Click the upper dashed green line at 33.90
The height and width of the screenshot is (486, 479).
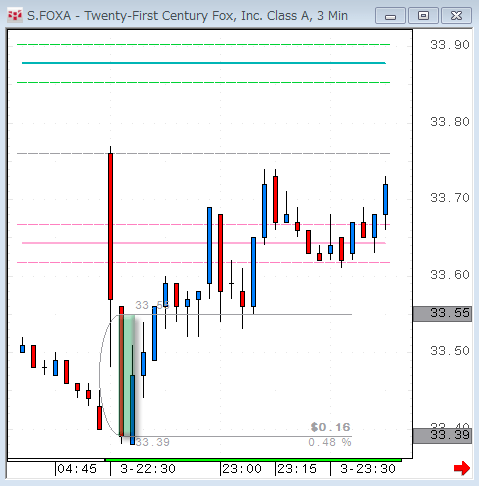point(203,44)
